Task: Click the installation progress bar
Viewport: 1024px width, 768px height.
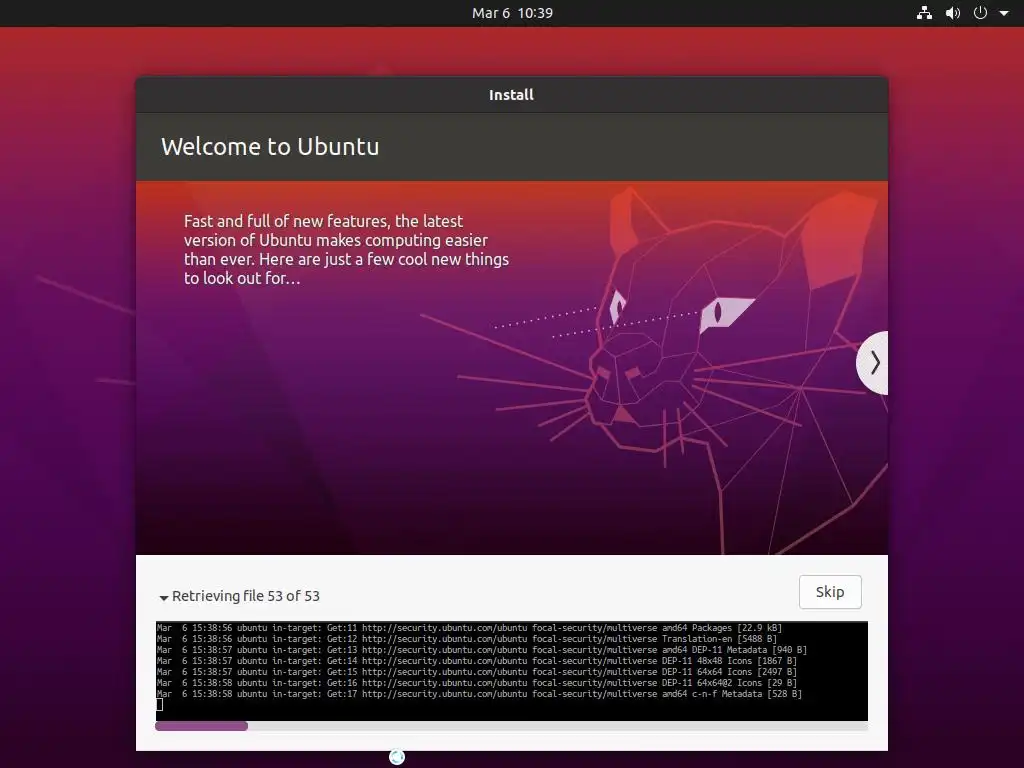Action: click(x=511, y=726)
